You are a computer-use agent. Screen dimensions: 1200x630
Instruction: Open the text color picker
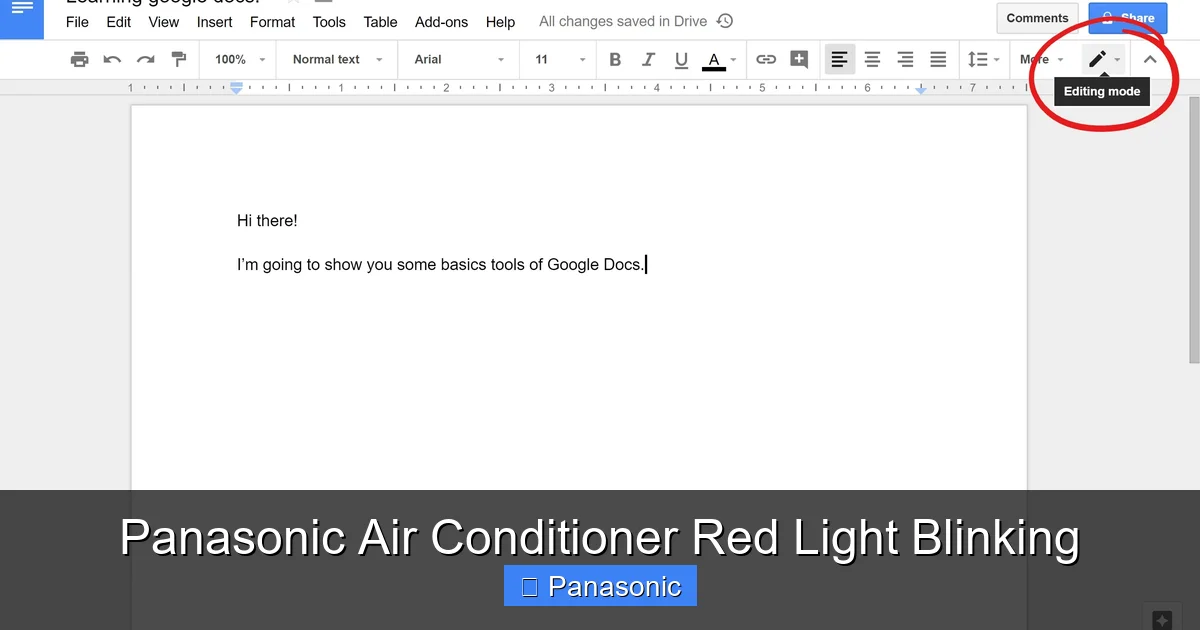click(x=719, y=60)
